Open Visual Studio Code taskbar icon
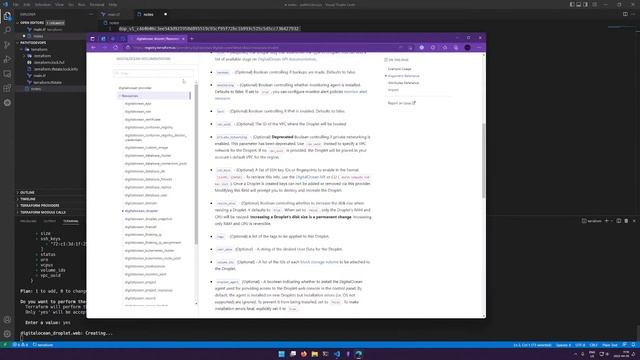640x360 pixels. point(337,354)
